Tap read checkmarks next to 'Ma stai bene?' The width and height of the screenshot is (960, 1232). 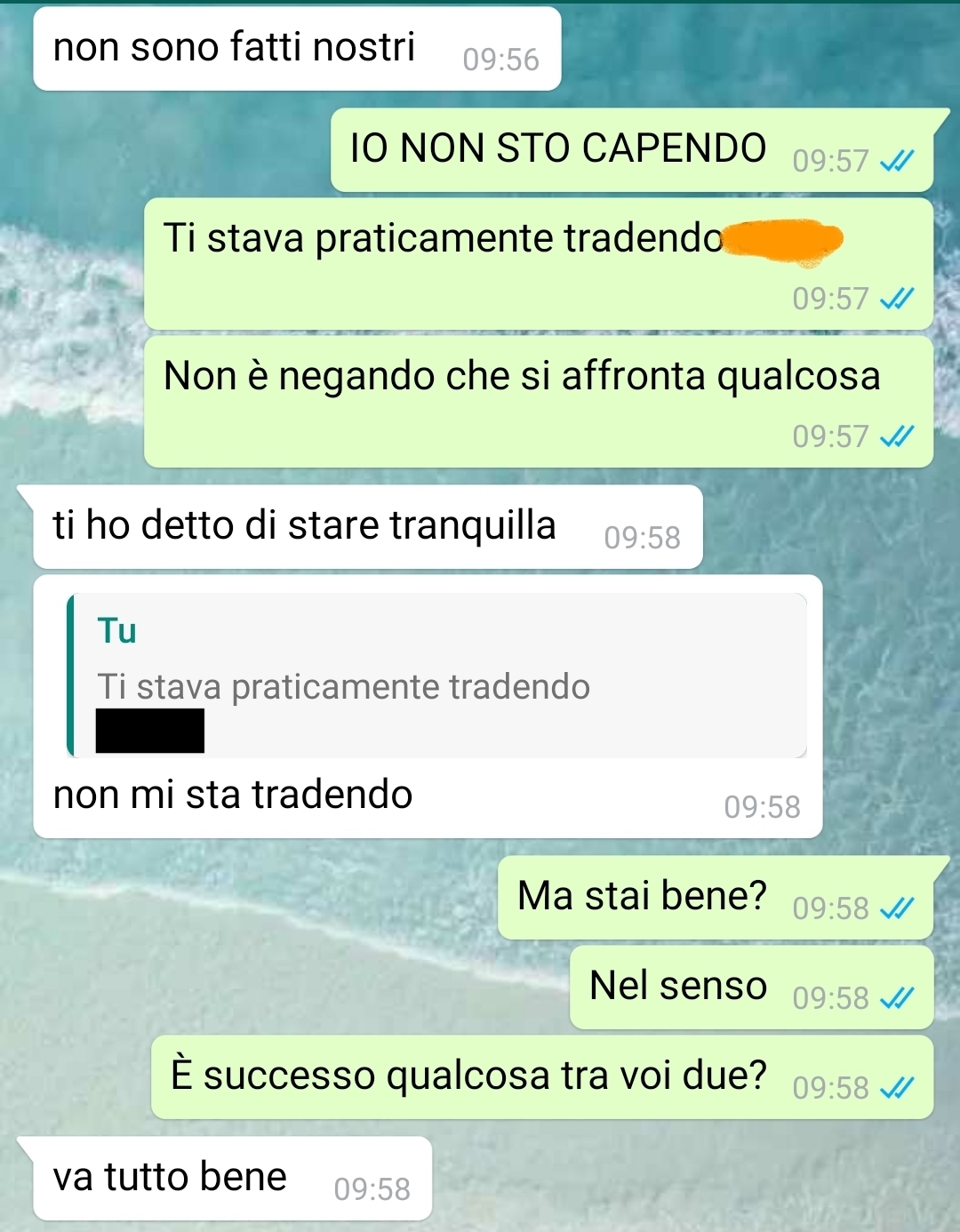pos(896,908)
